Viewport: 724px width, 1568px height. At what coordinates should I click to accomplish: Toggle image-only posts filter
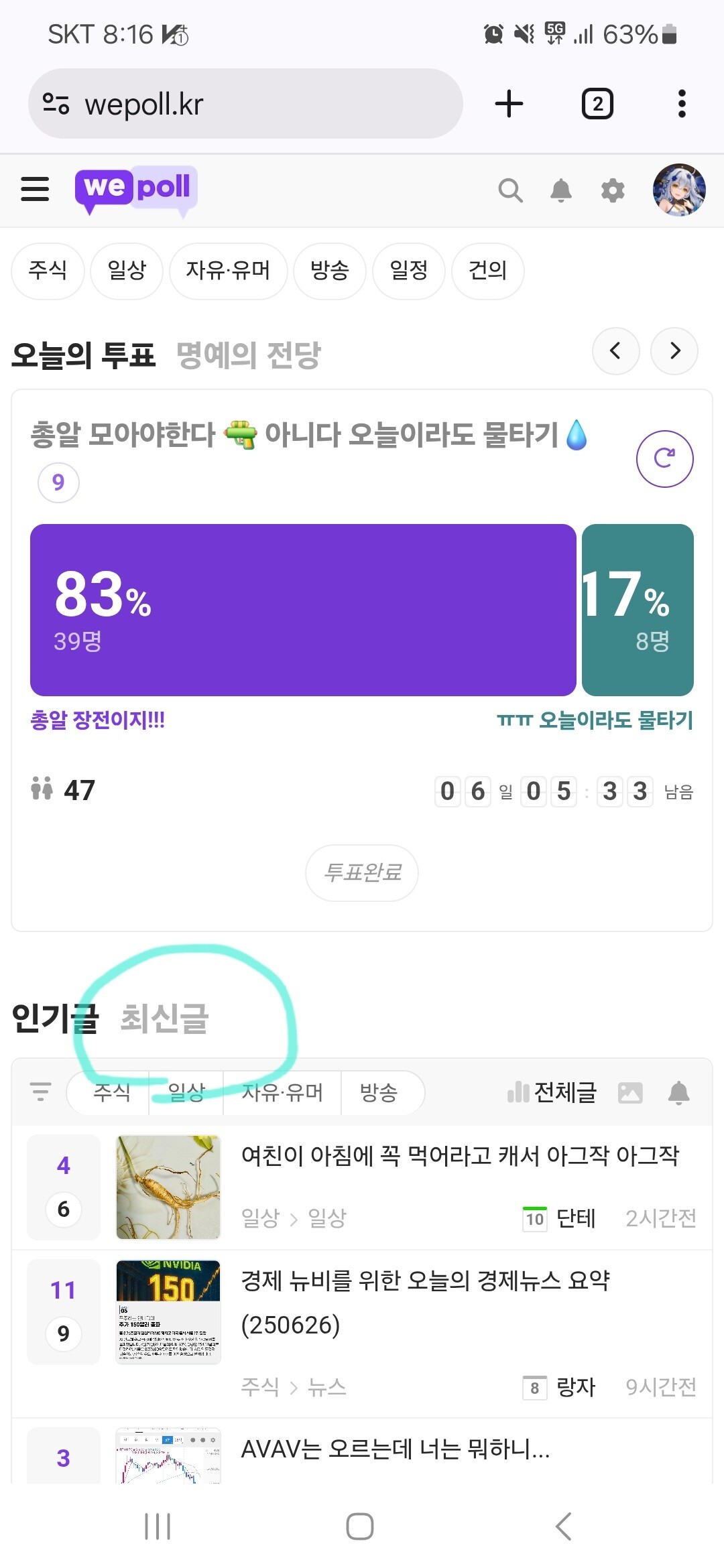point(630,1093)
